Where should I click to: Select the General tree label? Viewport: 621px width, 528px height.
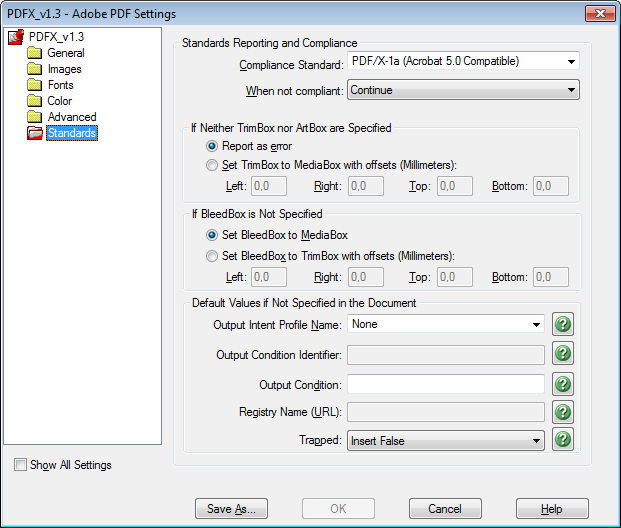(66, 53)
